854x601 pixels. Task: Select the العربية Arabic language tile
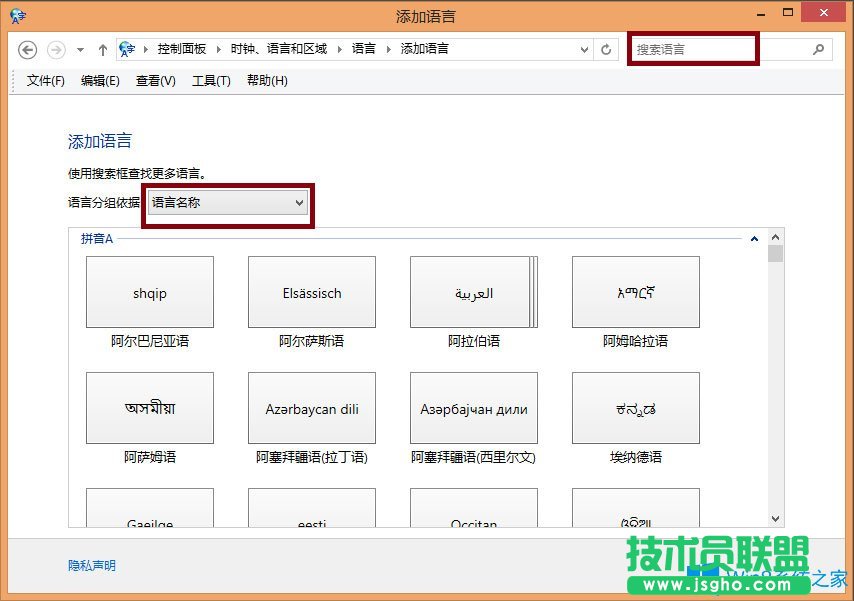coord(473,292)
